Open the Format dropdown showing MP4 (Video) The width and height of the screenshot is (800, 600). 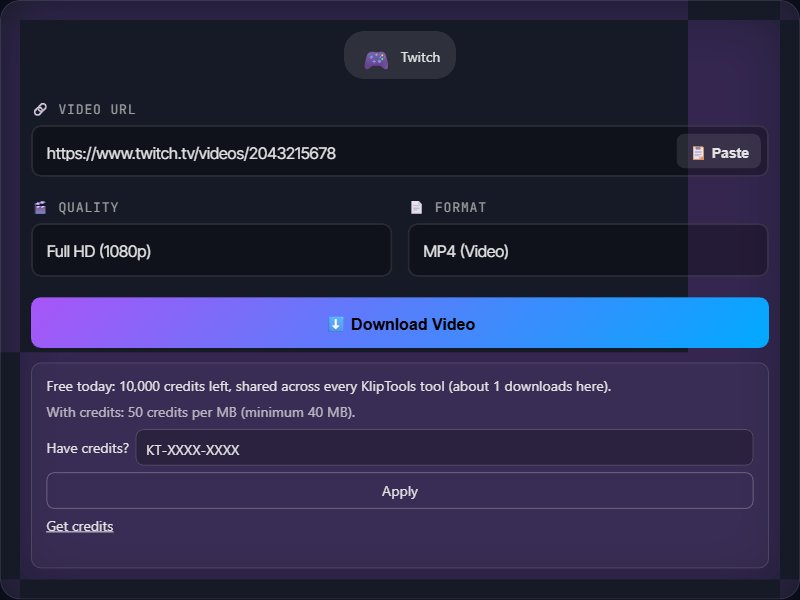[x=588, y=251]
